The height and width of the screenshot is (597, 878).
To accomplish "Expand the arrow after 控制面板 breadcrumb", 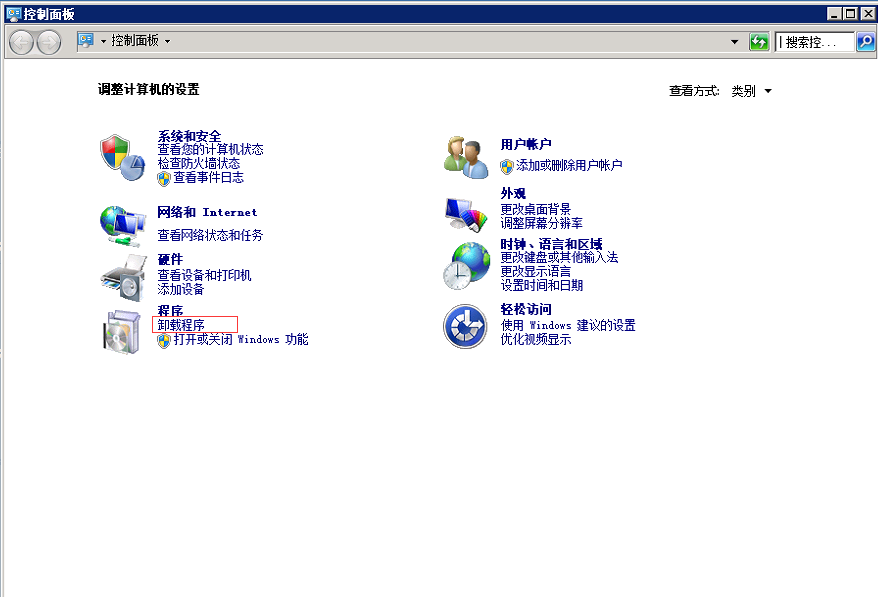I will [167, 41].
